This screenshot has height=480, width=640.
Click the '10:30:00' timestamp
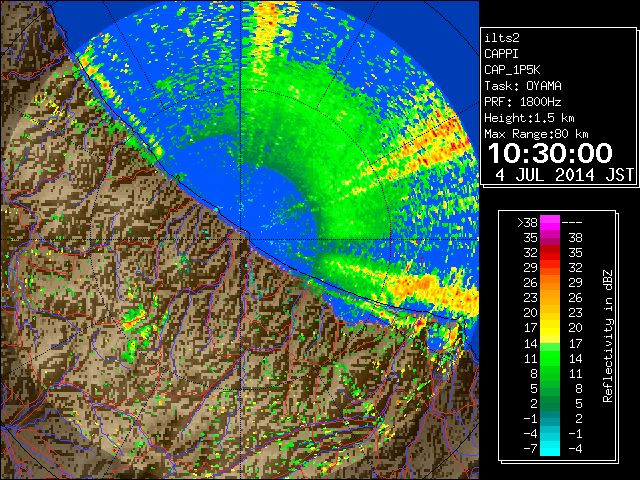(x=550, y=153)
